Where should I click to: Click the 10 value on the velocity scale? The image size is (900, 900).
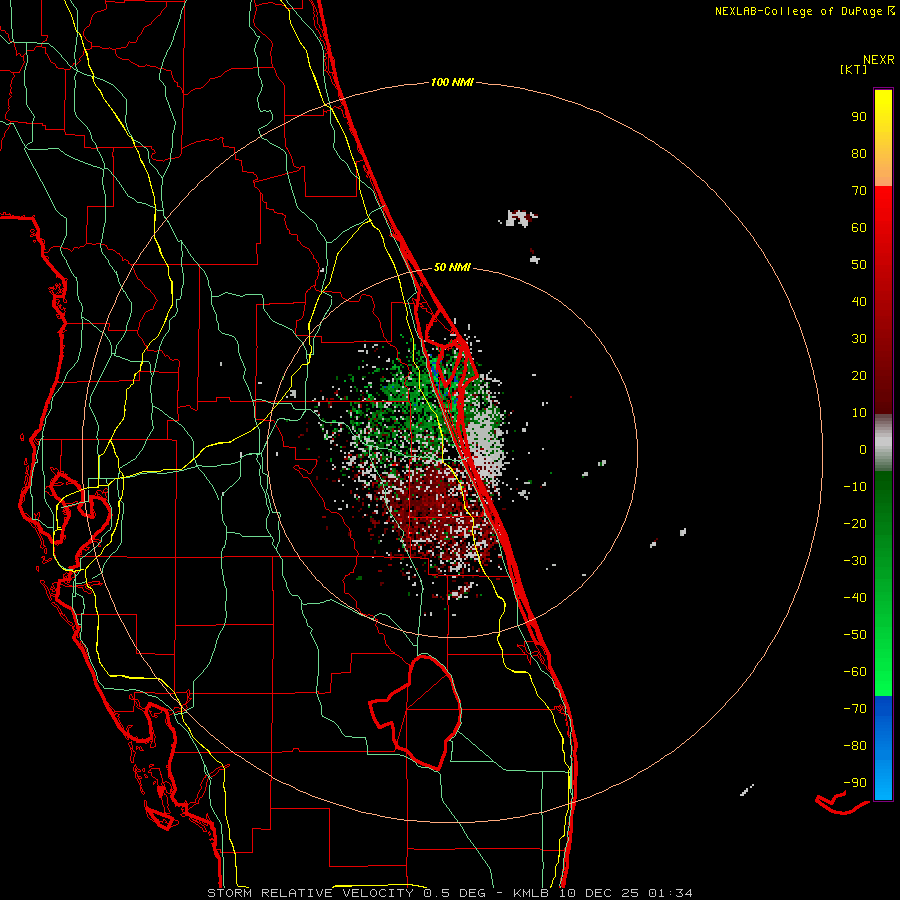(x=859, y=413)
